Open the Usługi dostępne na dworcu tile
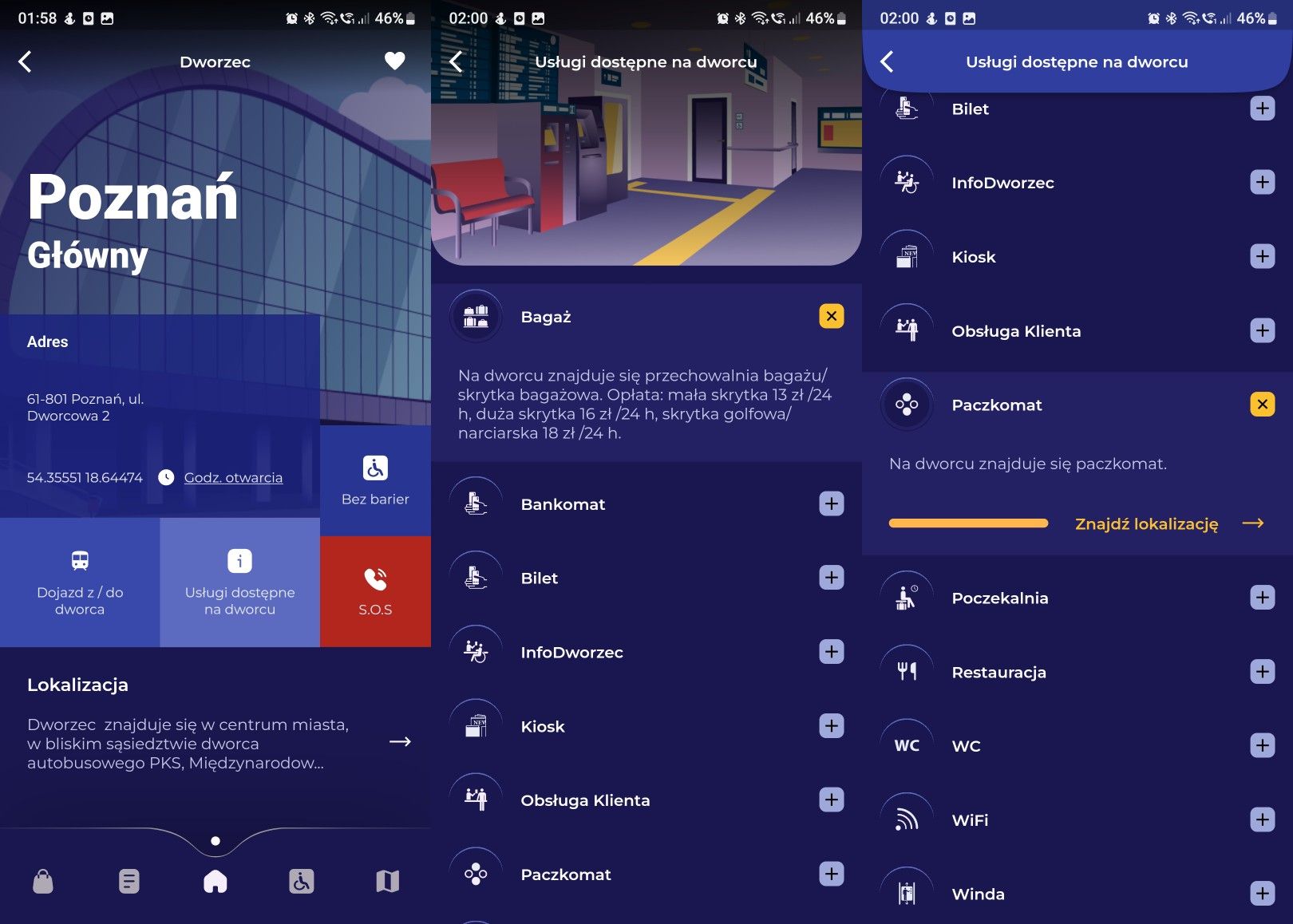Screen dimensions: 1293x924 (239, 582)
